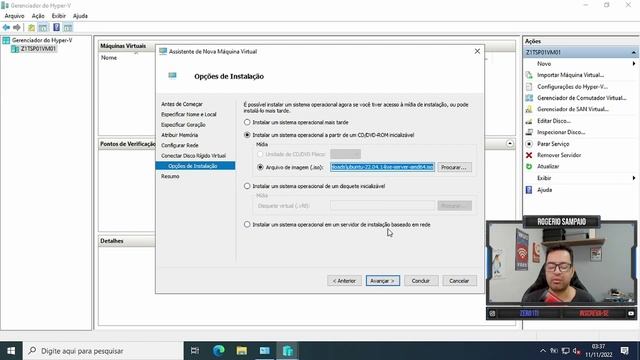Click the Windows Start button
Screen dimensions: 640x360
pos(11,351)
